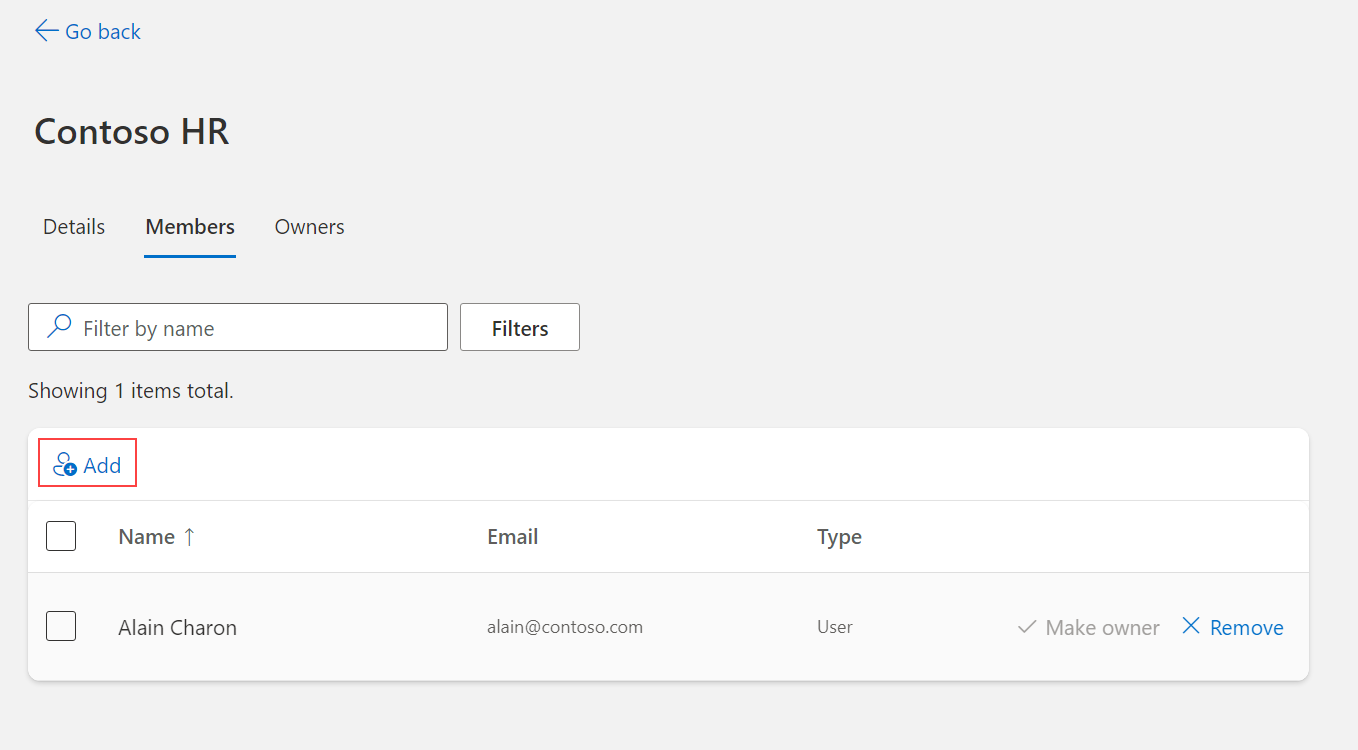The height and width of the screenshot is (750, 1358).
Task: Click the magnifying glass search icon
Action: coord(58,326)
